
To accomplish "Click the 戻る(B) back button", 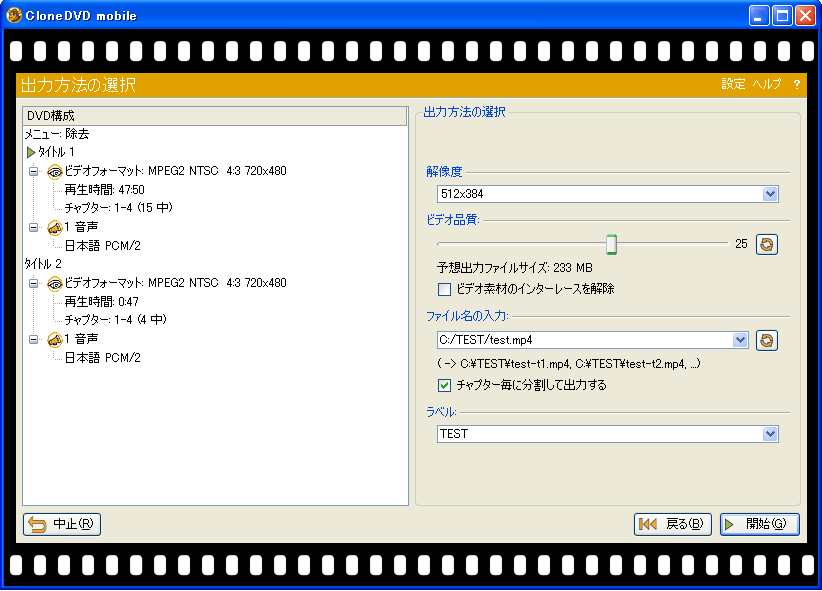I will [x=673, y=524].
